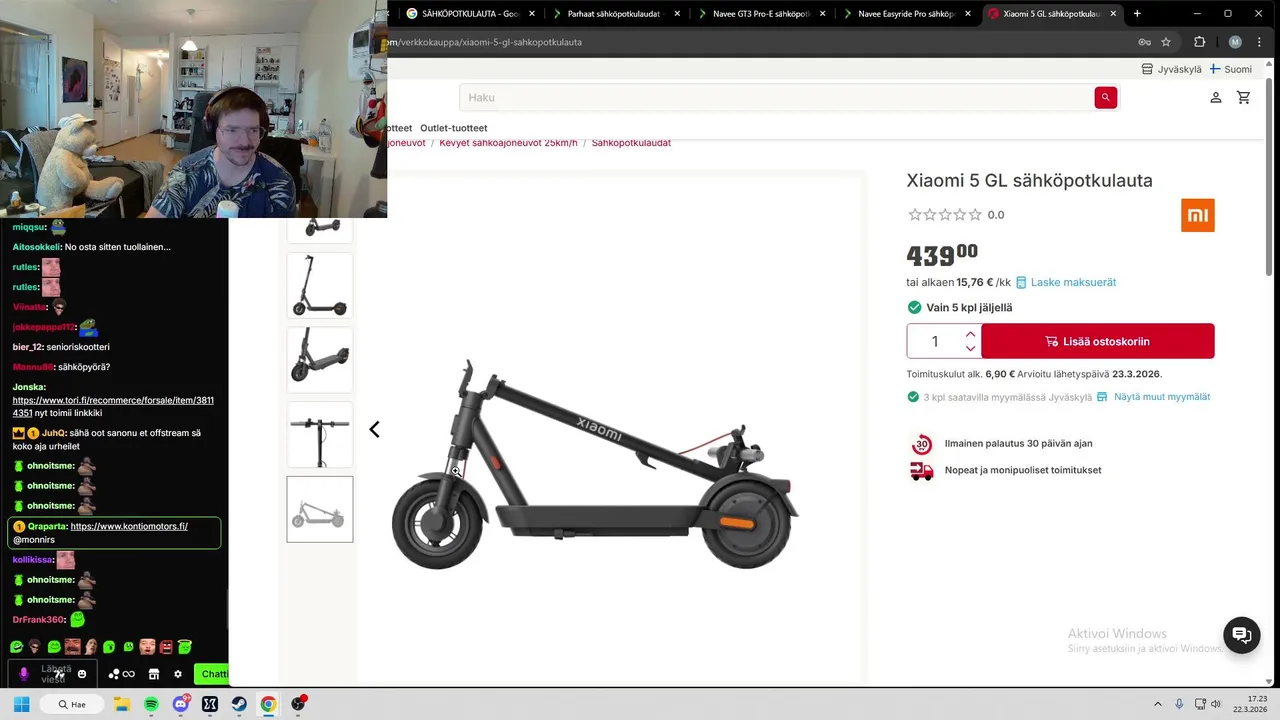The height and width of the screenshot is (720, 1280).
Task: Open a new Chrome tab with the plus button
Action: click(x=1137, y=14)
